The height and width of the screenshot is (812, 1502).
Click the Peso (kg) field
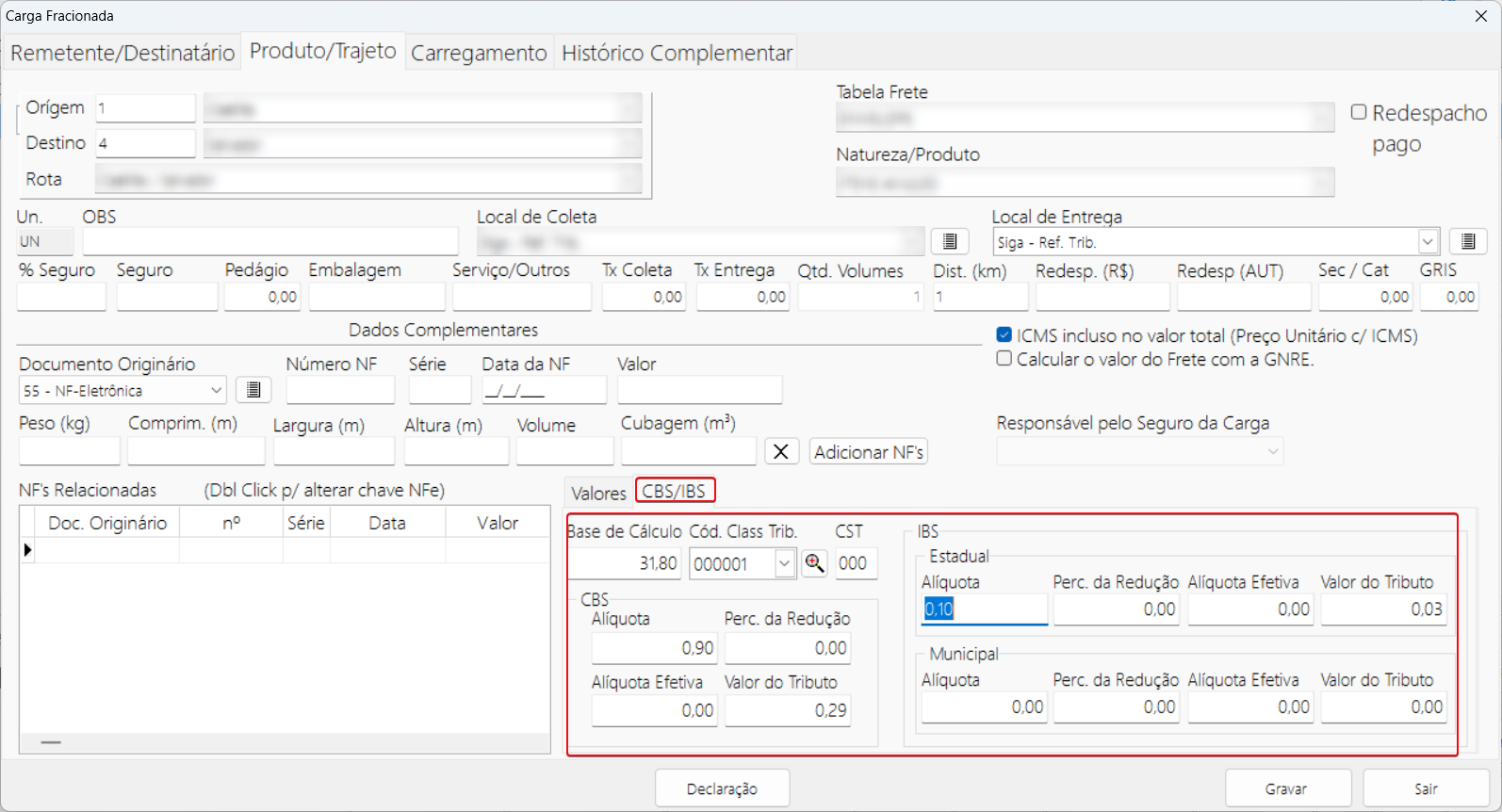[69, 451]
